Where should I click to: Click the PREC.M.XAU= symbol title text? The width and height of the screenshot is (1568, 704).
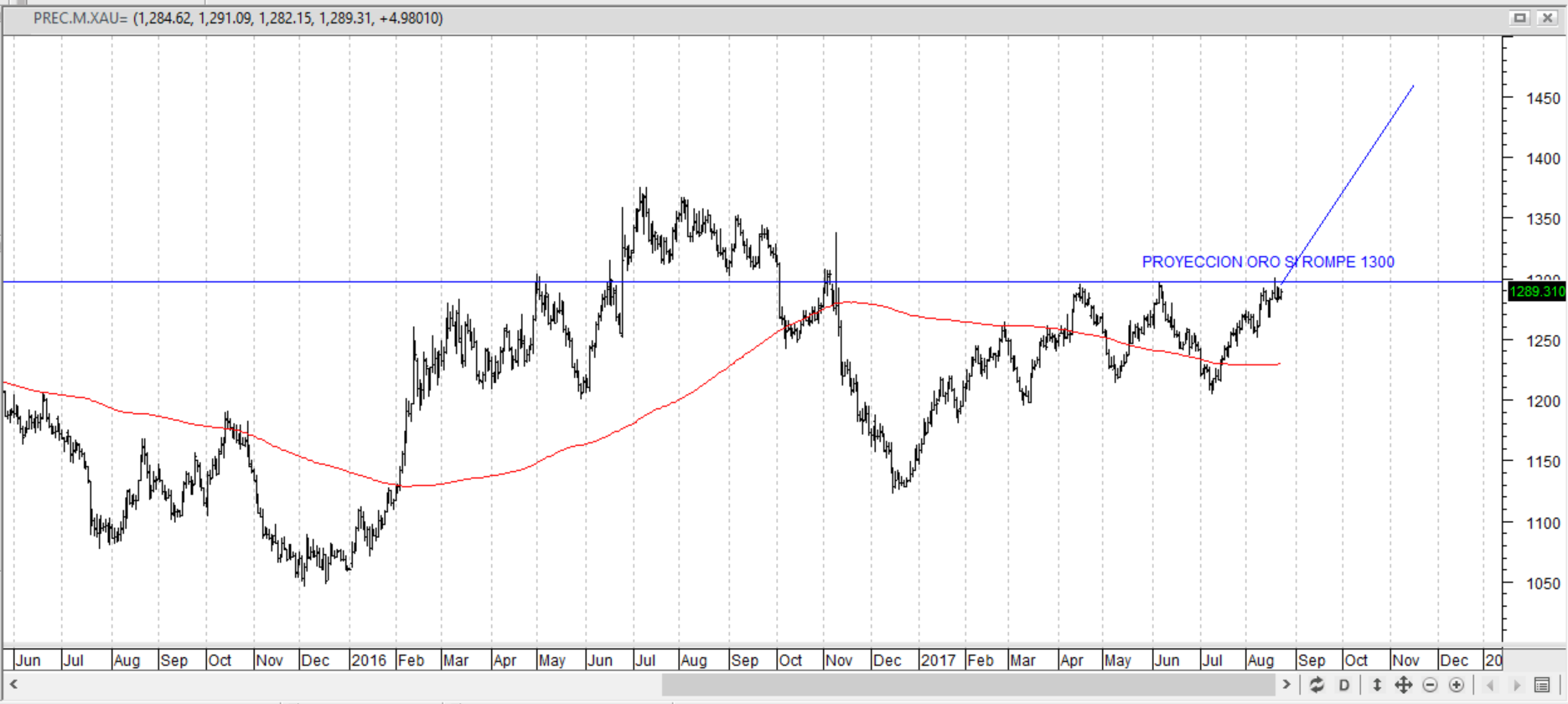[x=80, y=18]
